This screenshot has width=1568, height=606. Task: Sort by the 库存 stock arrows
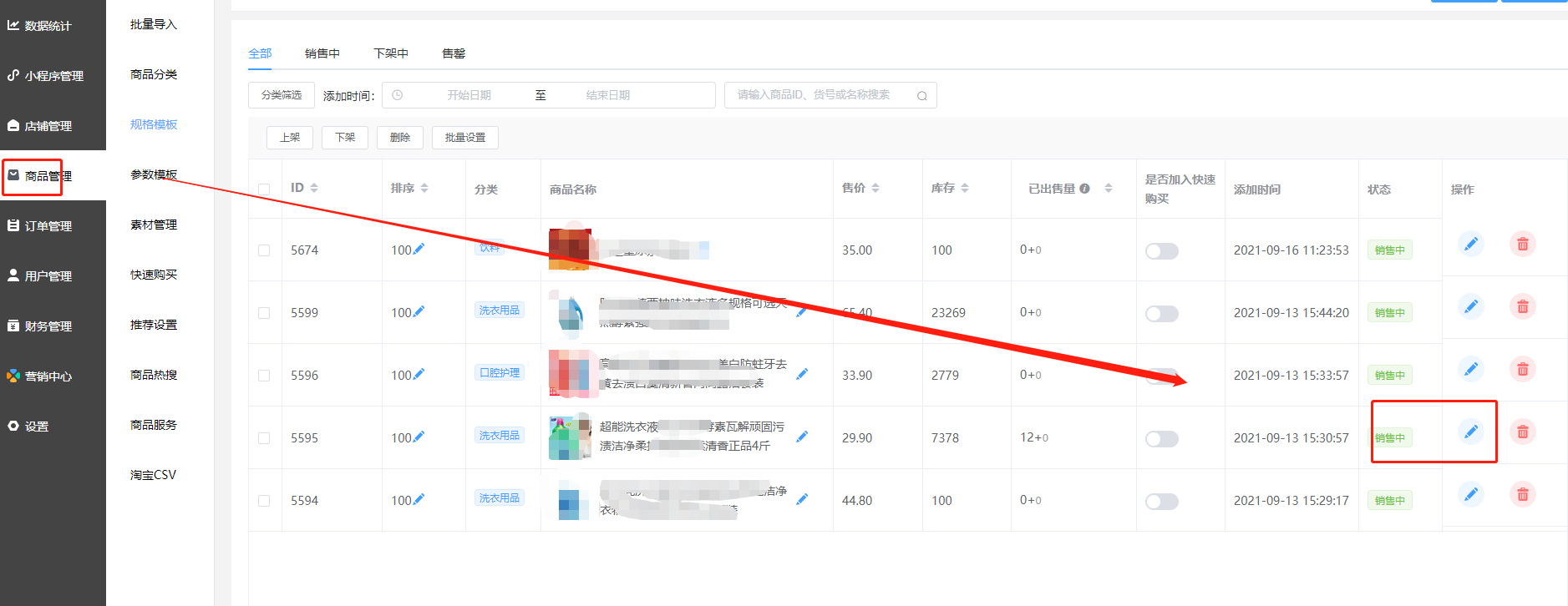click(x=965, y=189)
